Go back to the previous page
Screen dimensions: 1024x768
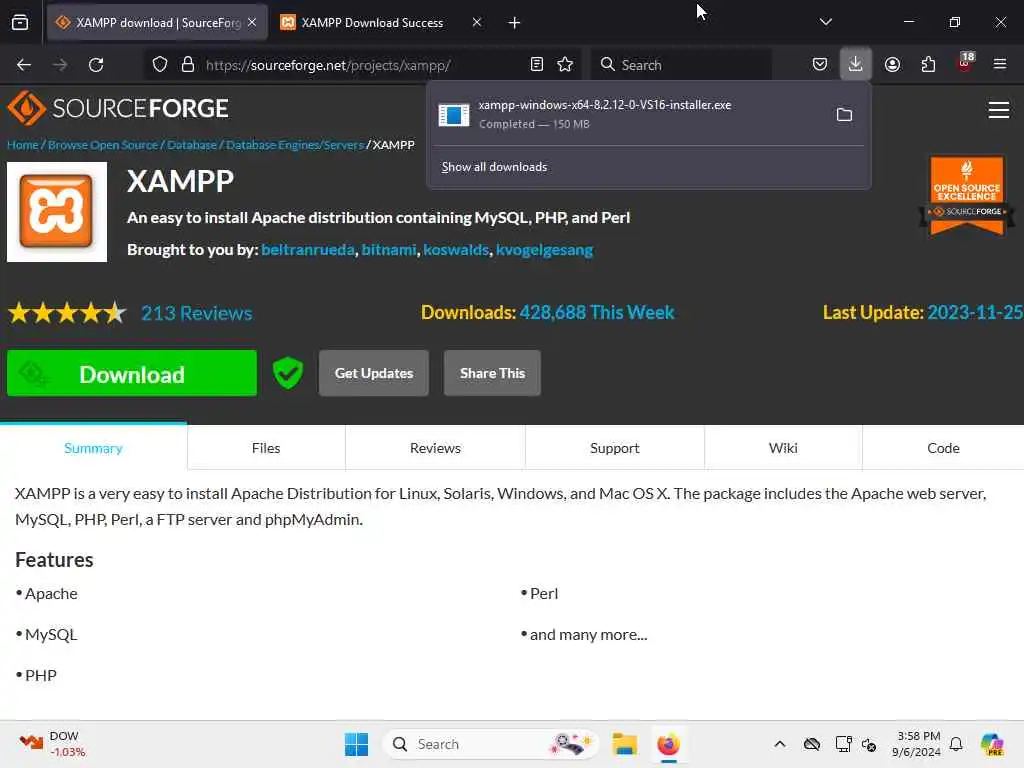point(24,65)
